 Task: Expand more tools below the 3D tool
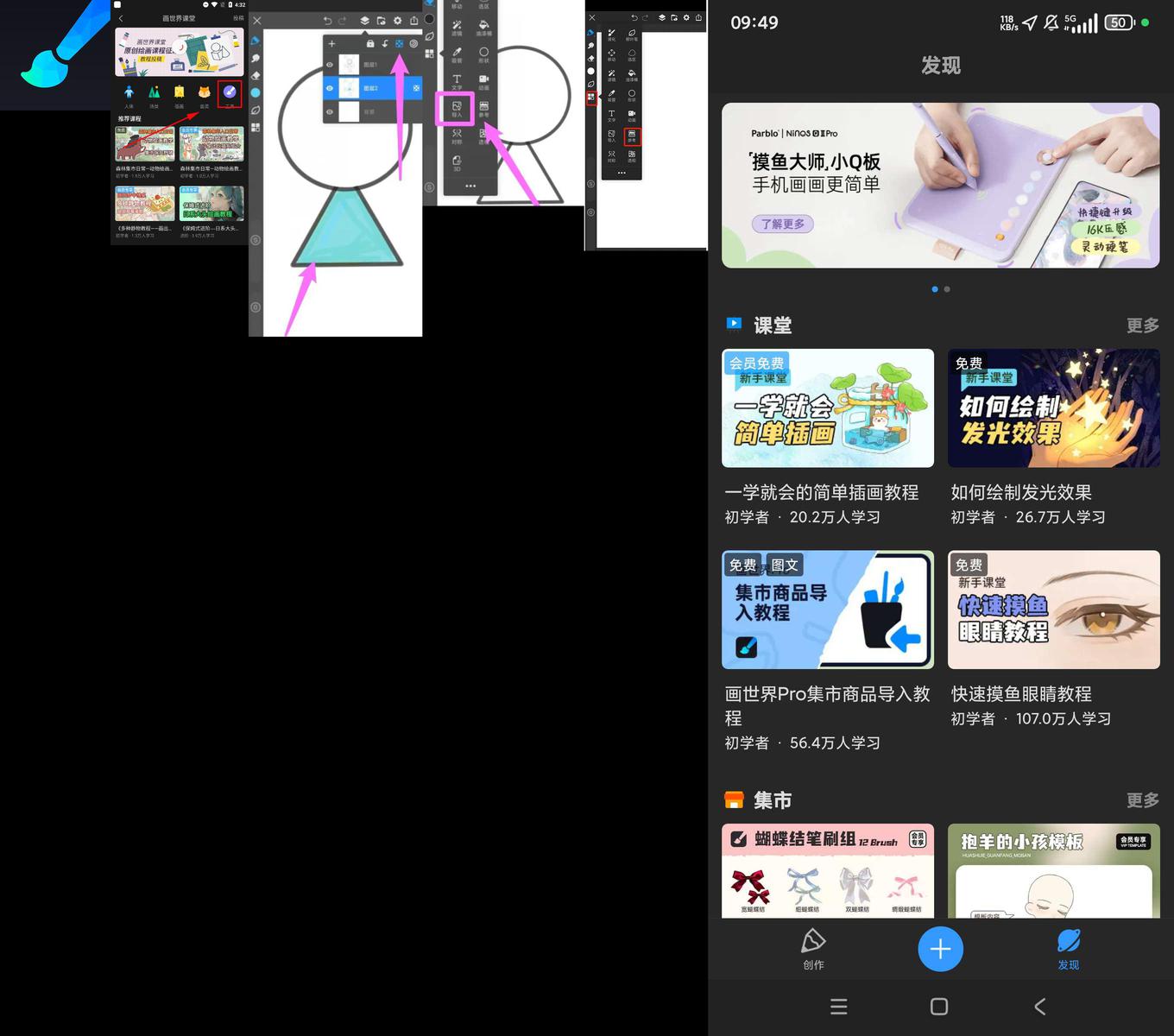point(470,186)
